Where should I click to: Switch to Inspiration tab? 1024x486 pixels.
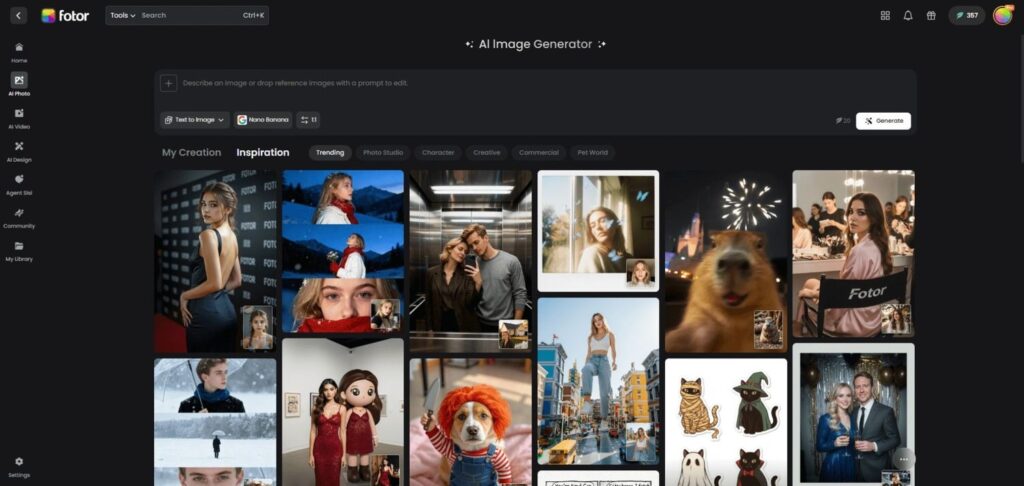[x=263, y=152]
